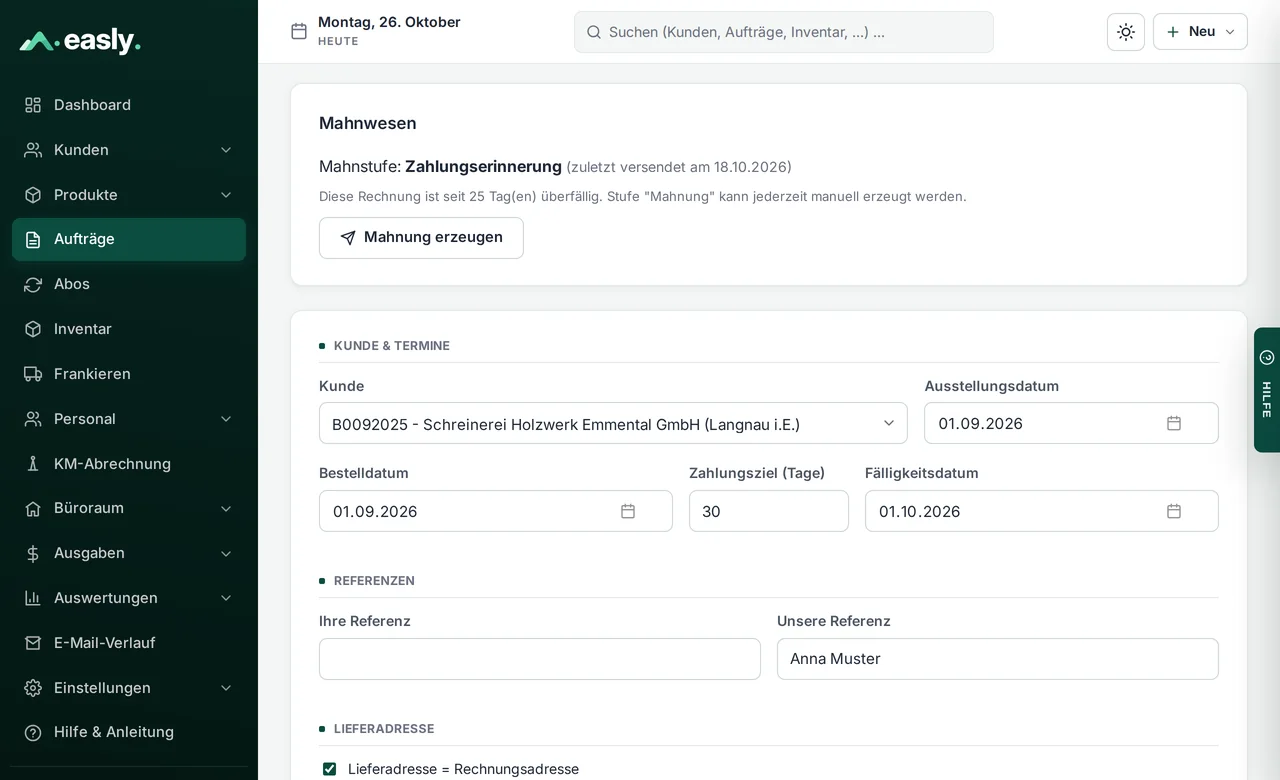Toggle the light/dark theme sun button
Viewport: 1280px width, 780px height.
point(1126,32)
